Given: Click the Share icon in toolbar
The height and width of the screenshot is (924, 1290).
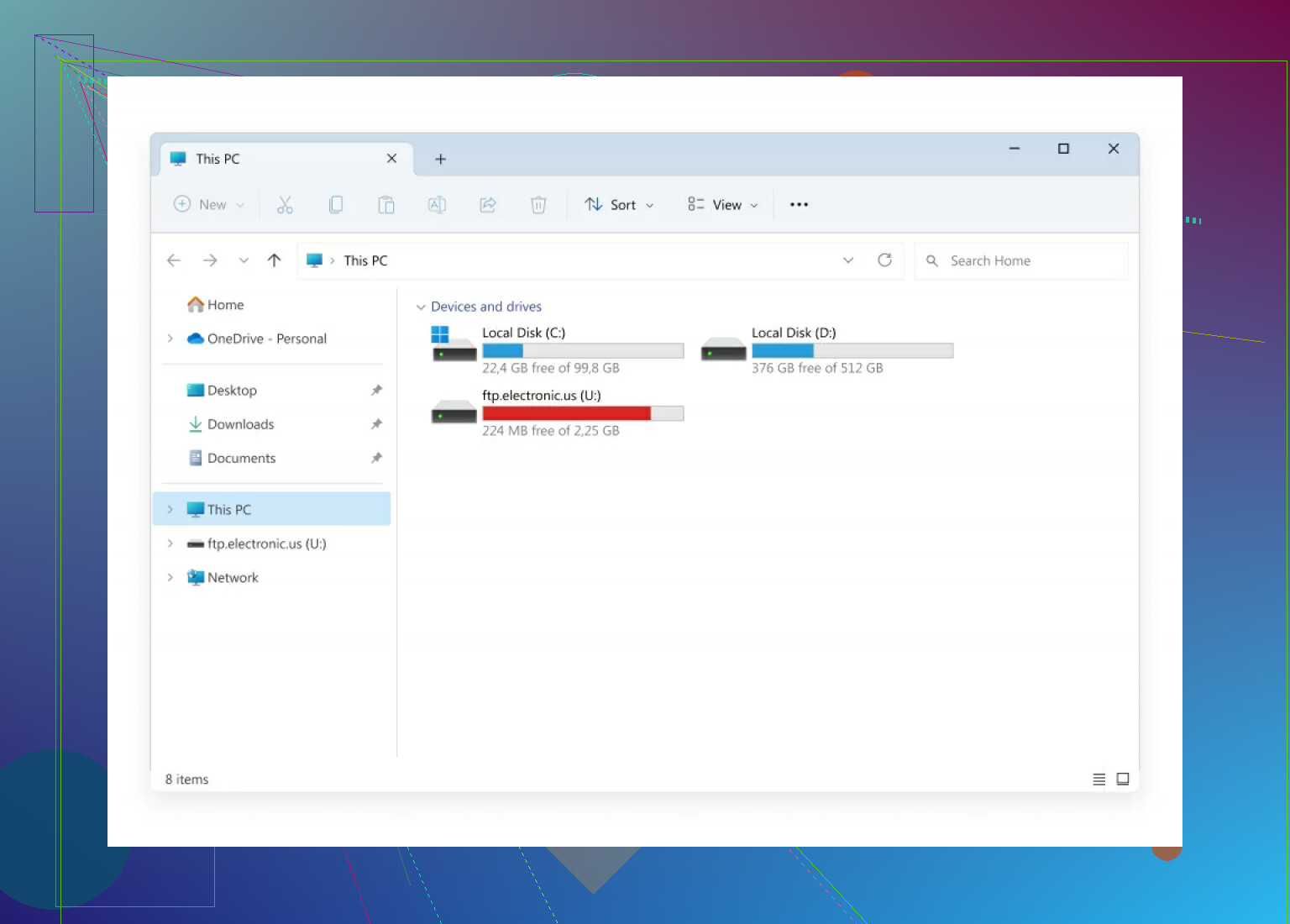Looking at the screenshot, I should 488,205.
